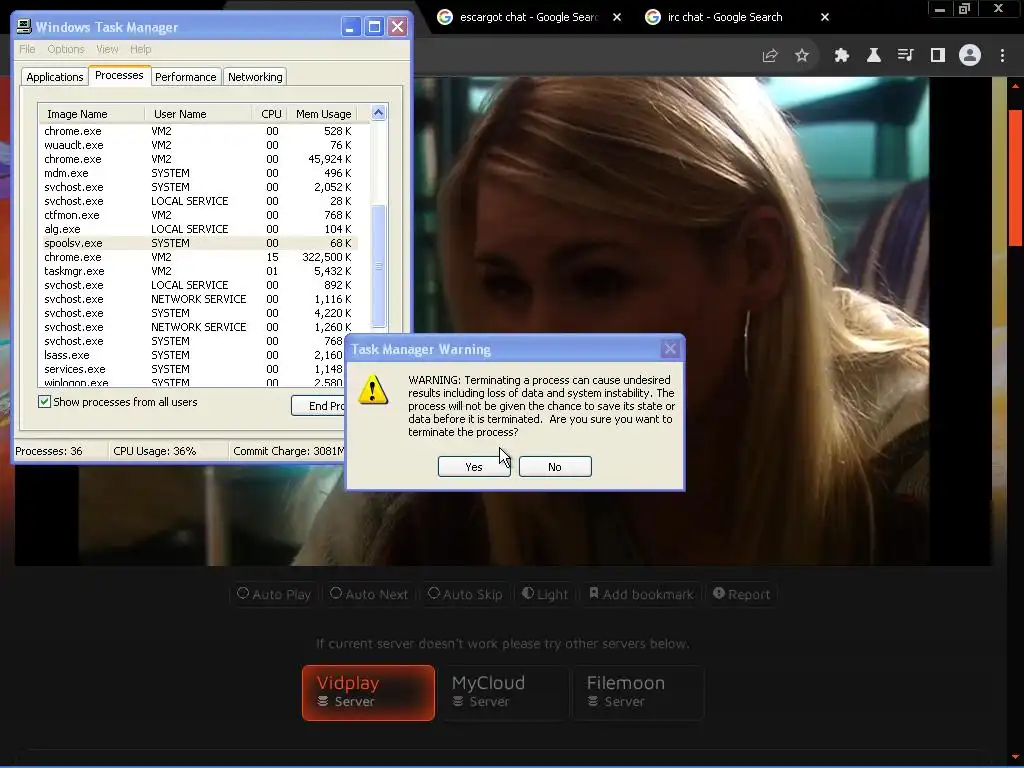Switch to the escargot chat Google tab

pyautogui.click(x=529, y=17)
